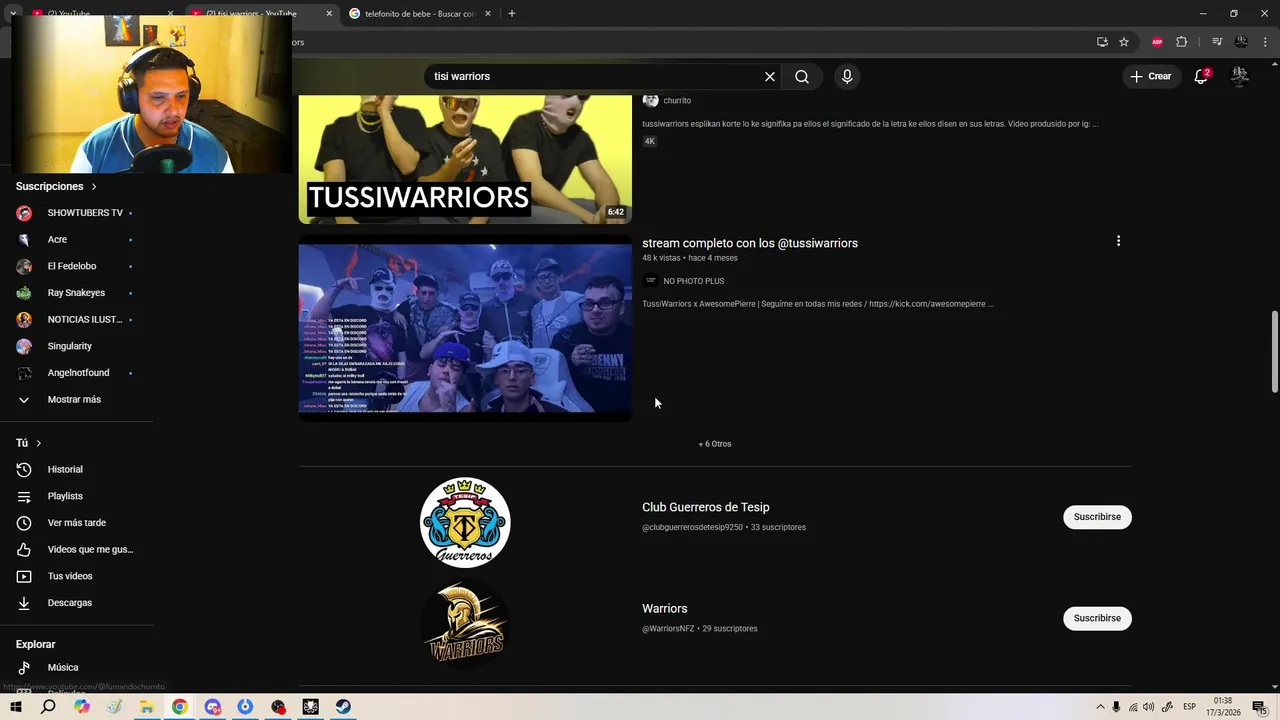This screenshot has width=1280, height=720.
Task: Open churrito channel link
Action: click(x=677, y=101)
